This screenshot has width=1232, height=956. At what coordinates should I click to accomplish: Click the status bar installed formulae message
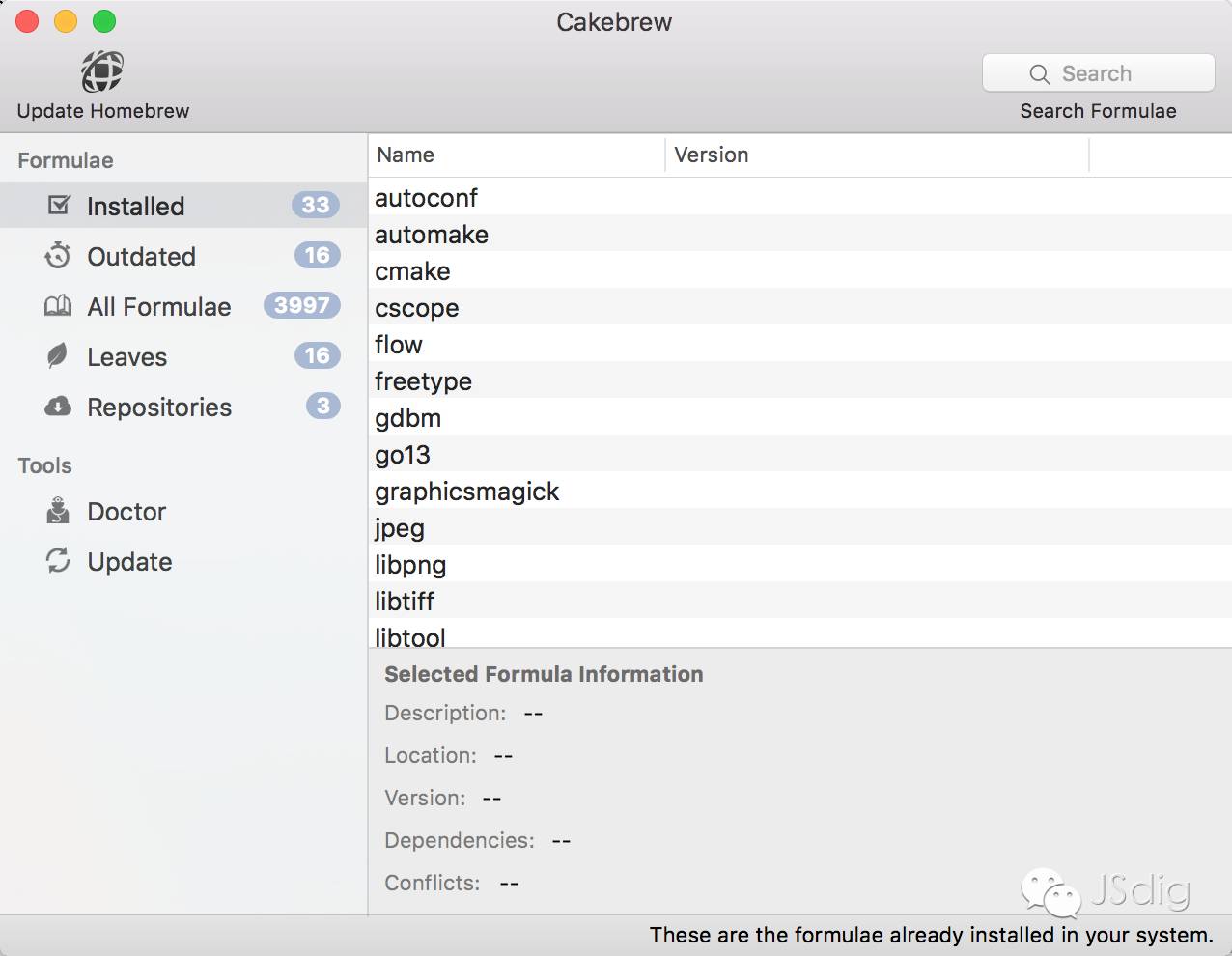tap(932, 935)
